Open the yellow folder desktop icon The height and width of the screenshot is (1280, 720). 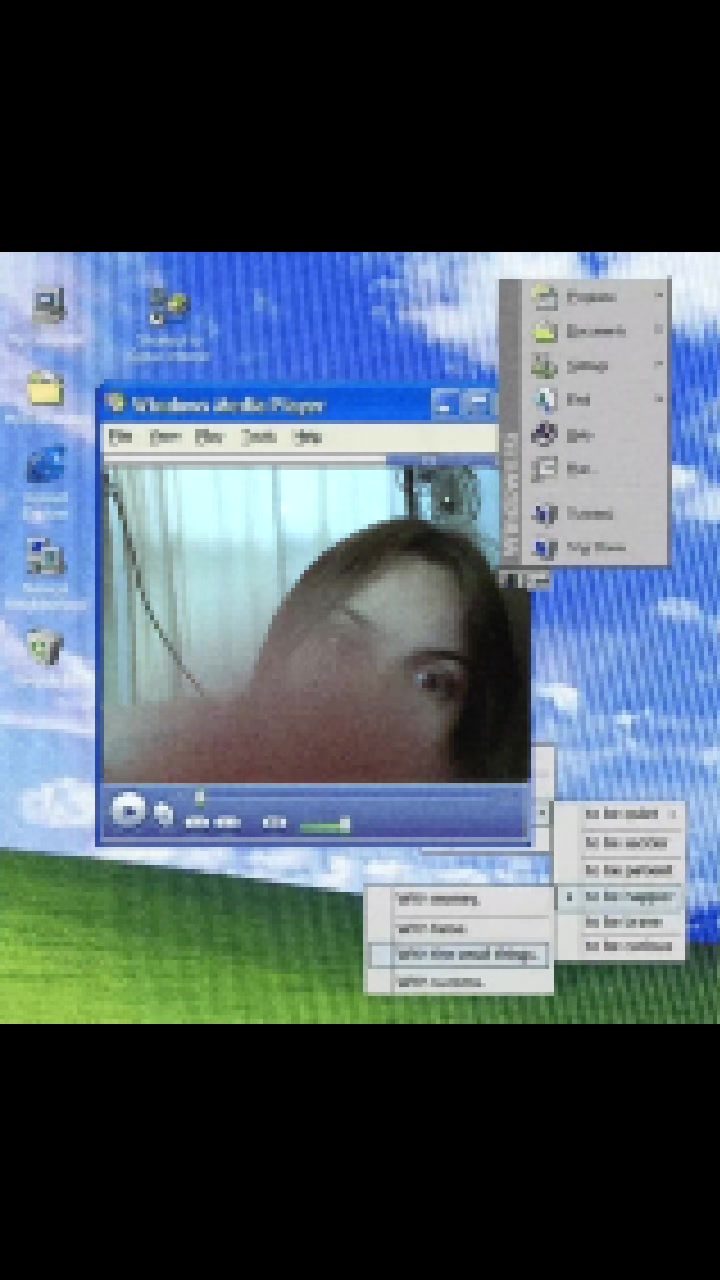[x=46, y=388]
